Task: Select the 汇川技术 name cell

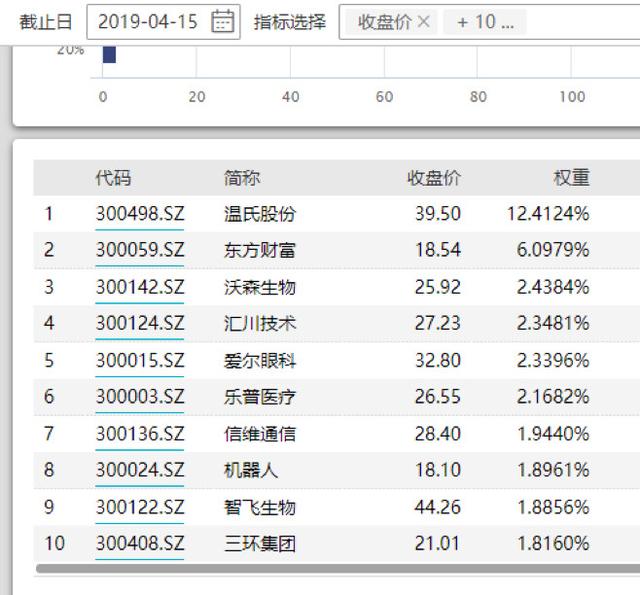Action: [260, 323]
